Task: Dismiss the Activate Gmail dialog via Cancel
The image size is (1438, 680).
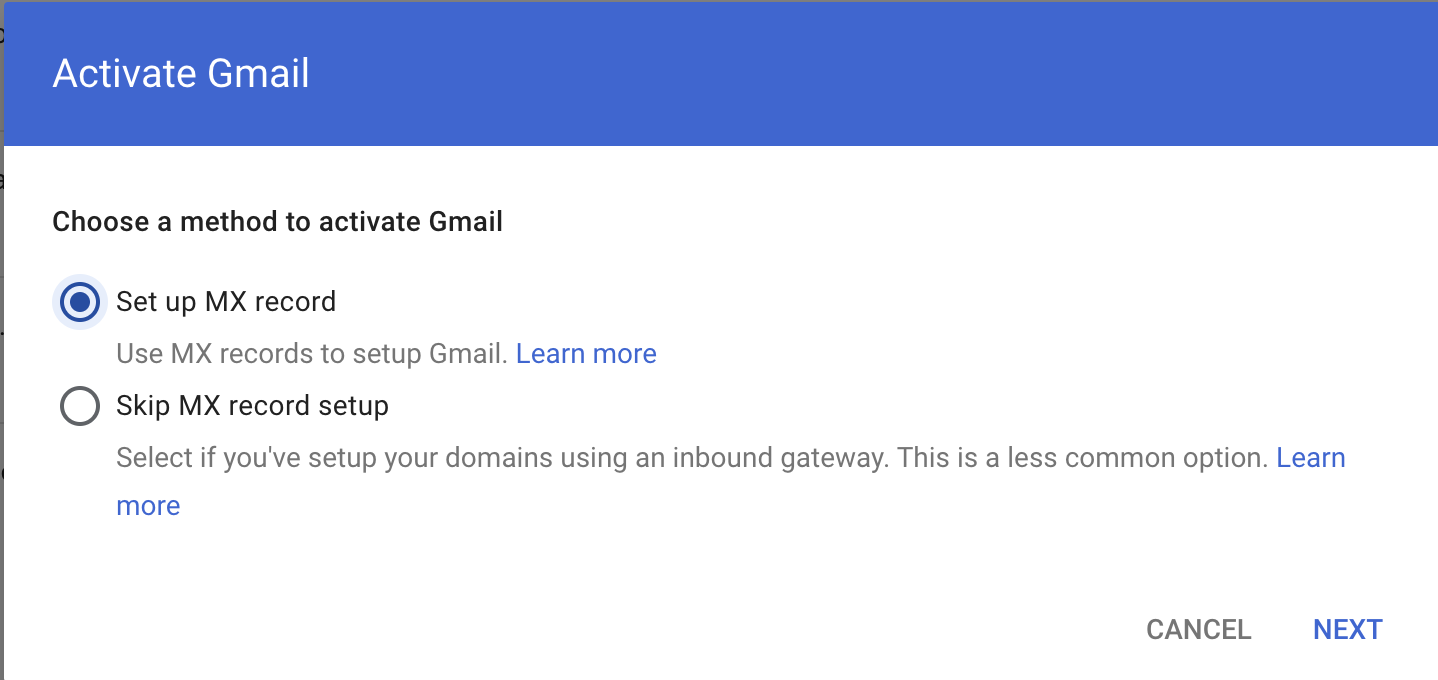Action: pos(1198,629)
